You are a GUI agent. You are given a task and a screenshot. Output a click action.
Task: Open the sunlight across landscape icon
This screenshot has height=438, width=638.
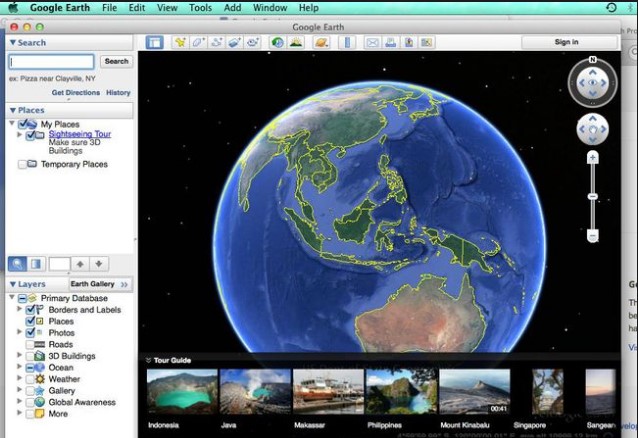tap(296, 42)
